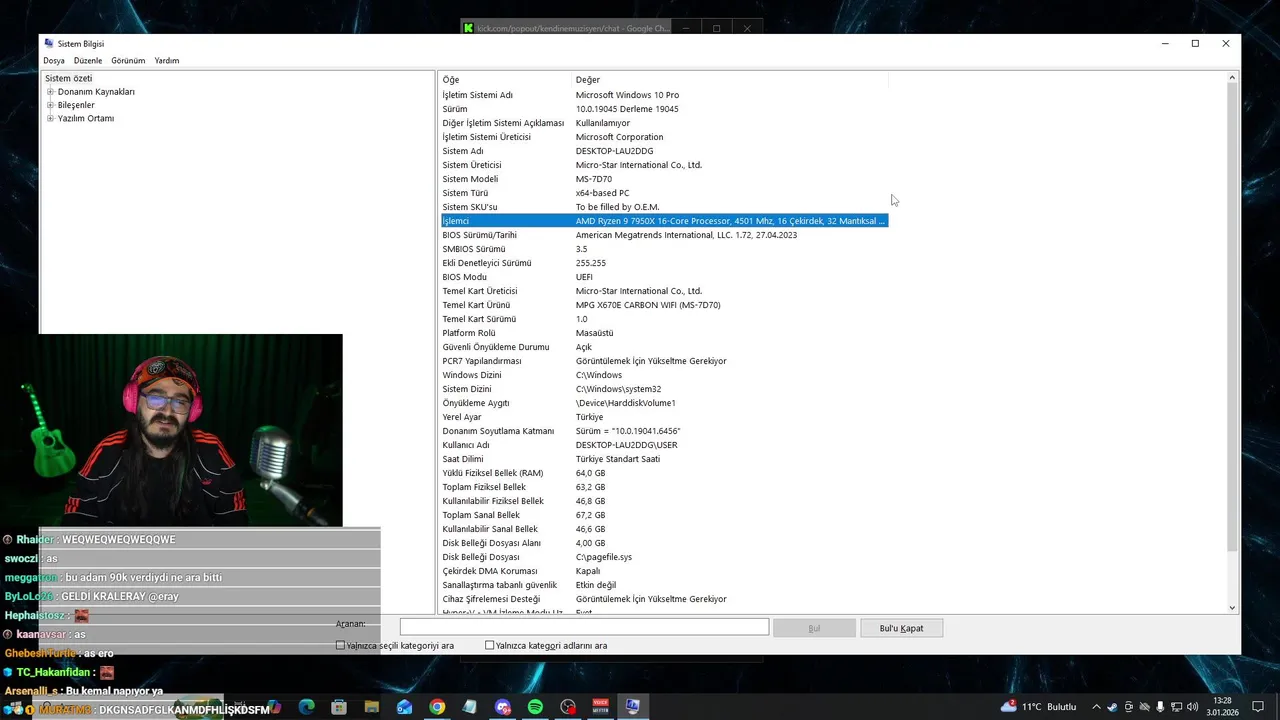Open Microsoft Edge from the taskbar
1280x720 pixels.
tap(307, 707)
